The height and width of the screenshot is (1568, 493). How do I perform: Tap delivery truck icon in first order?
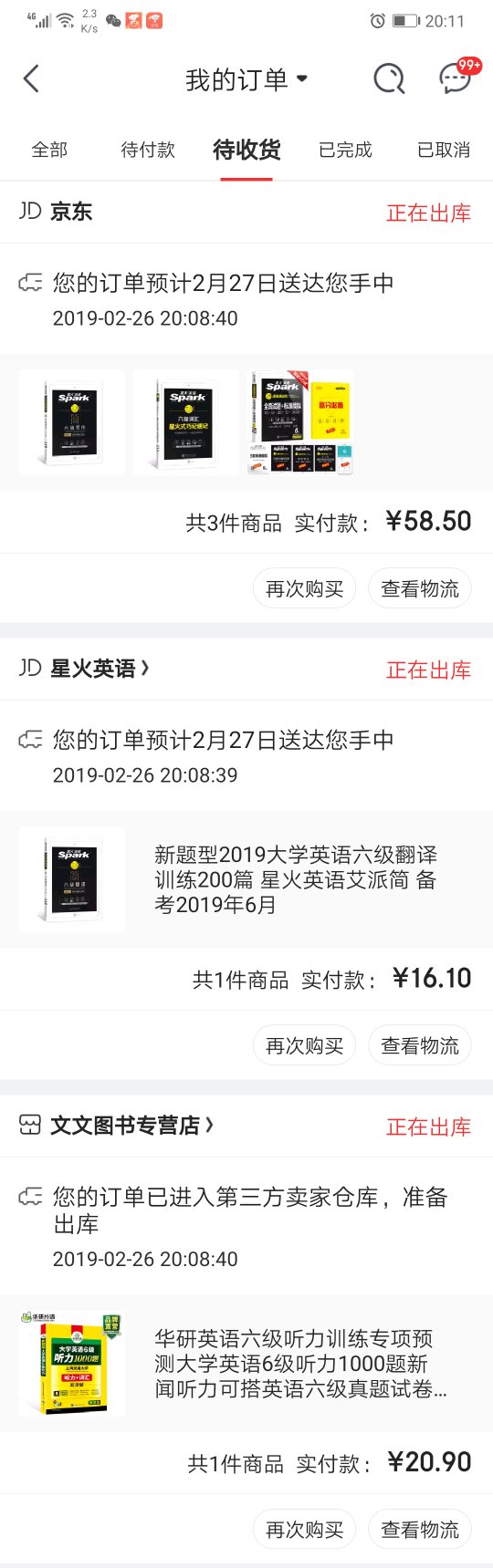[30, 284]
